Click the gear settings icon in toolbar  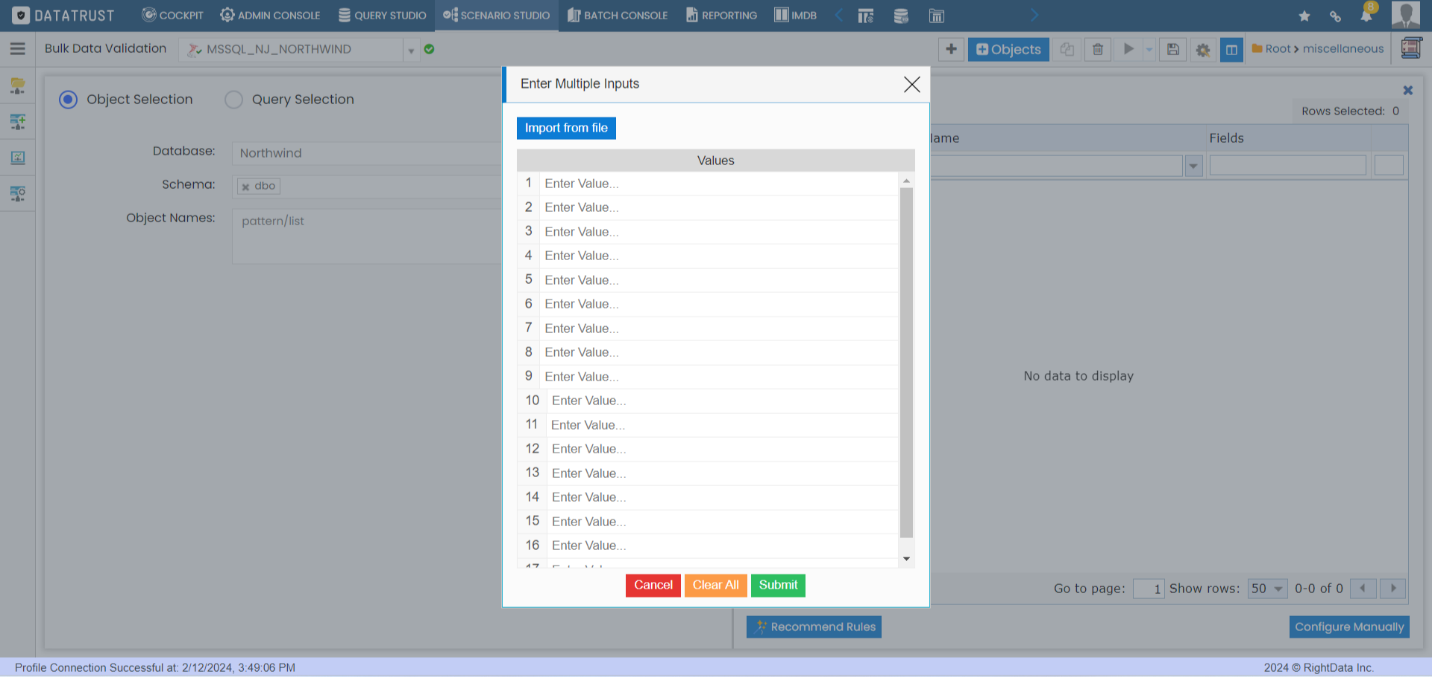[1202, 49]
